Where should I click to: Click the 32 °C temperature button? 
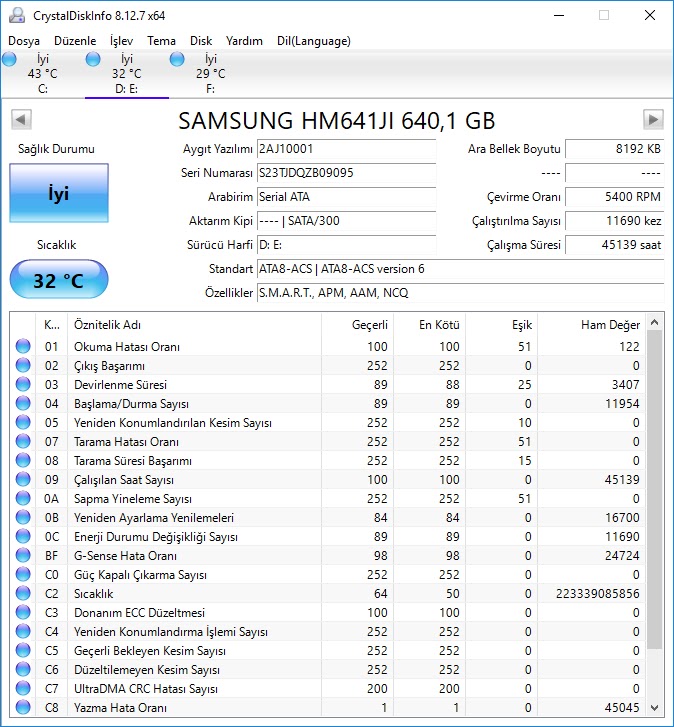coord(59,280)
